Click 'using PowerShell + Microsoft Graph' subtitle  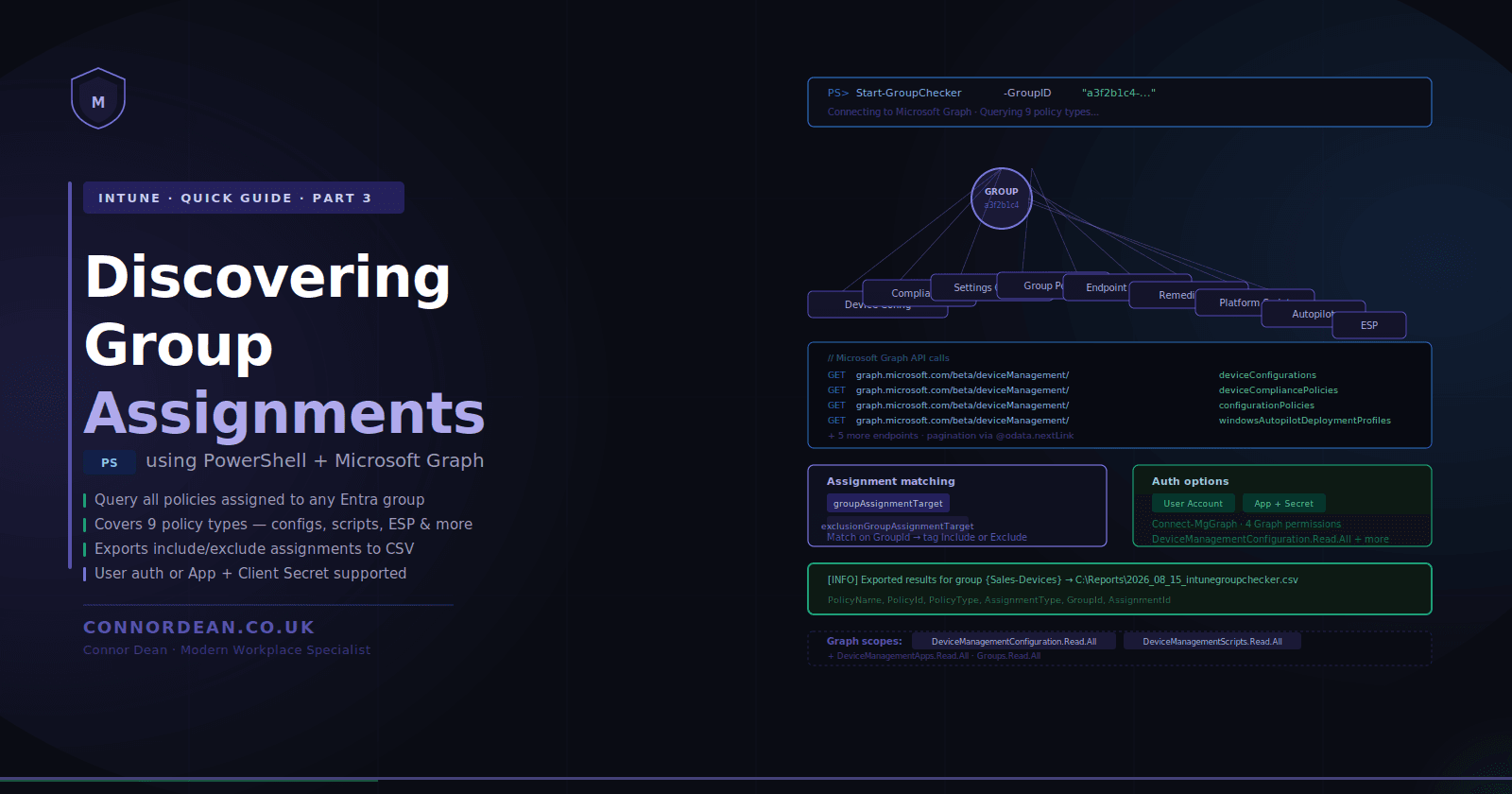(315, 461)
